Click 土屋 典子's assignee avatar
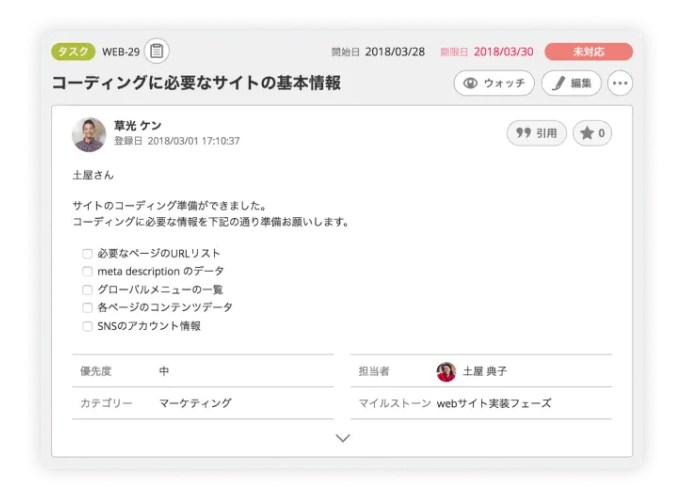Screen dimensions: 700x497 446,372
